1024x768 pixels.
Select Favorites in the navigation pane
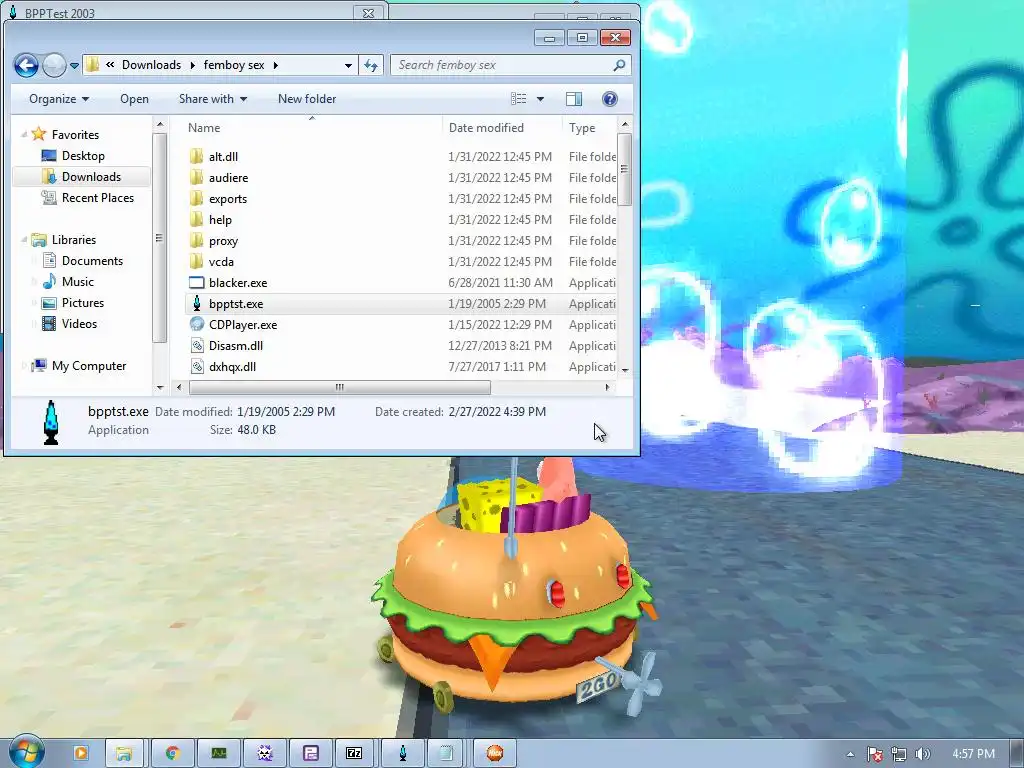pyautogui.click(x=75, y=135)
